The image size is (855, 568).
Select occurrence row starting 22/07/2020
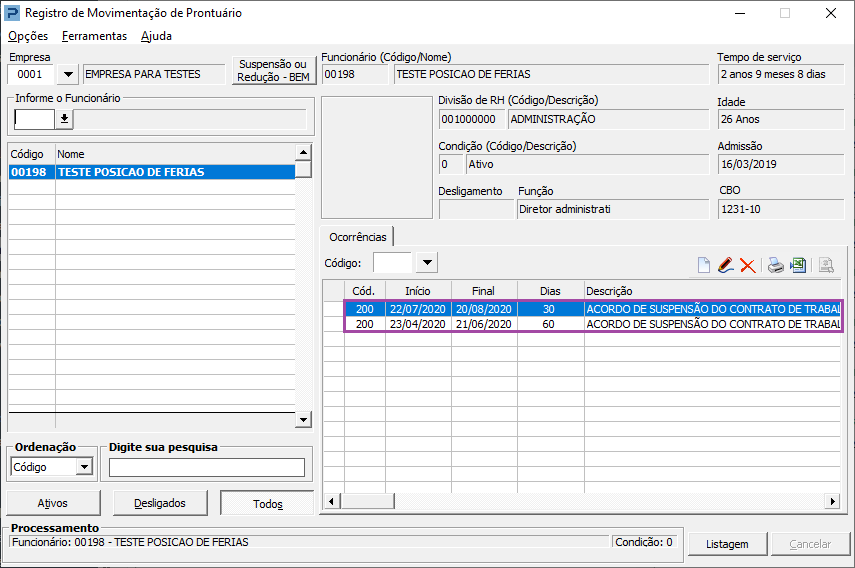click(593, 309)
